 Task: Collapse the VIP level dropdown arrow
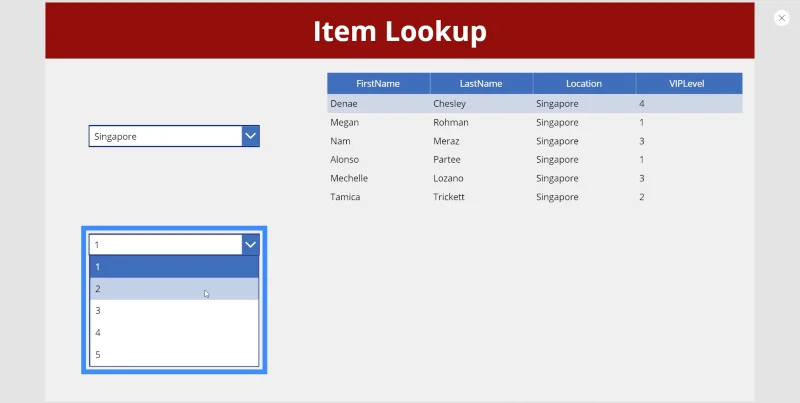pyautogui.click(x=251, y=245)
